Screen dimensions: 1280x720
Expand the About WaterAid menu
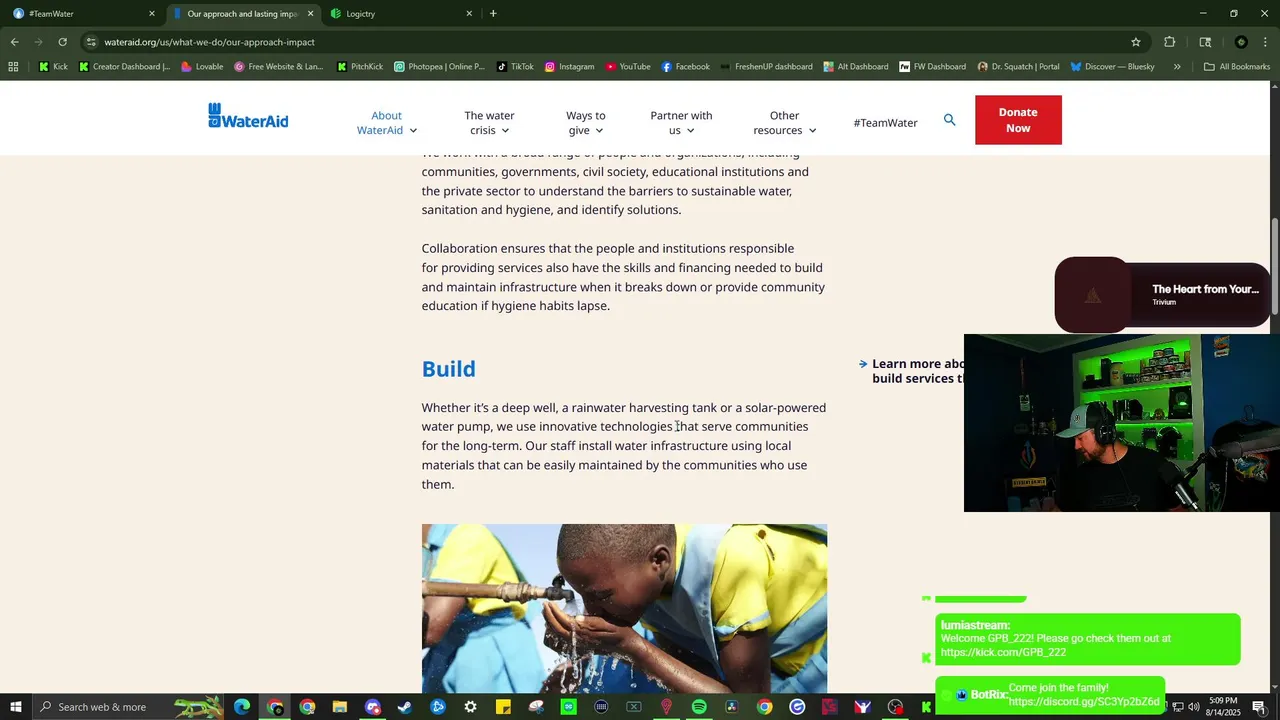pos(386,123)
